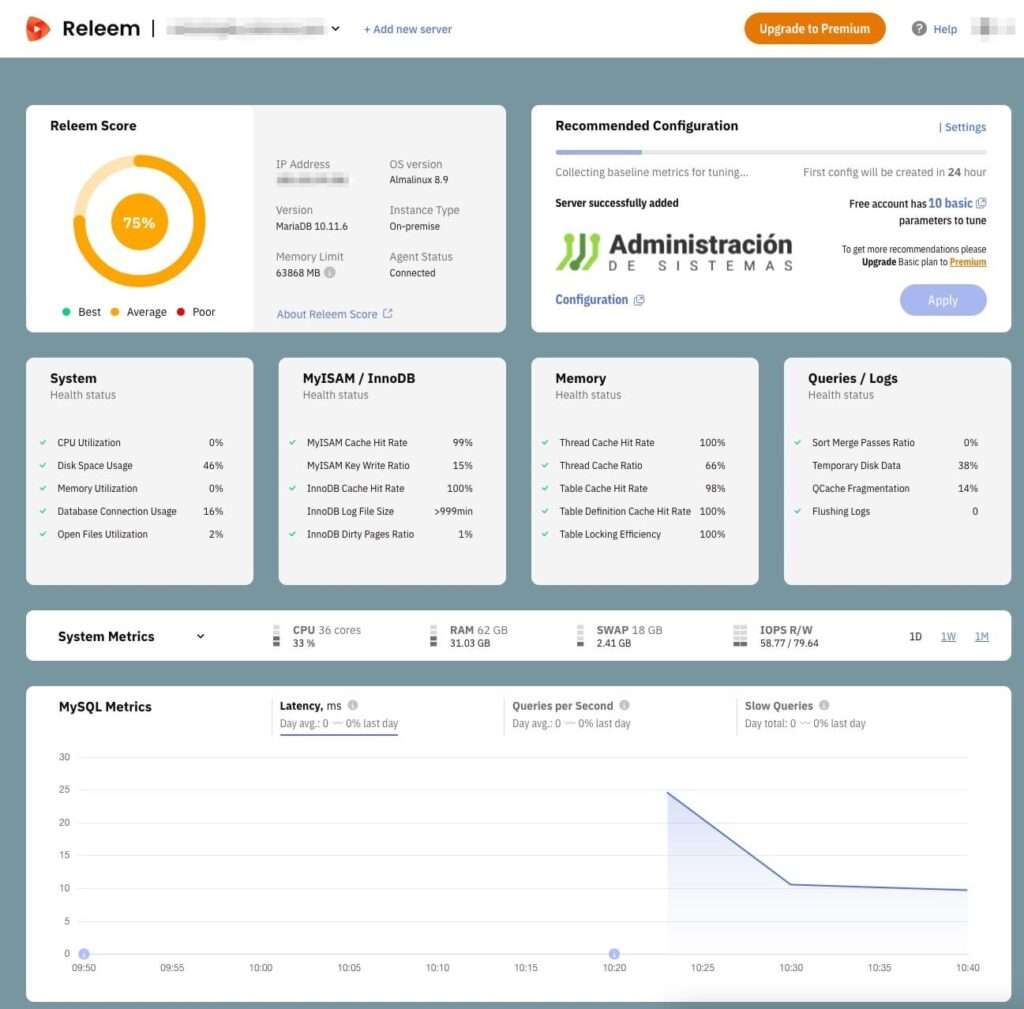Select the 1M time range
The width and height of the screenshot is (1024, 1009).
(x=981, y=636)
